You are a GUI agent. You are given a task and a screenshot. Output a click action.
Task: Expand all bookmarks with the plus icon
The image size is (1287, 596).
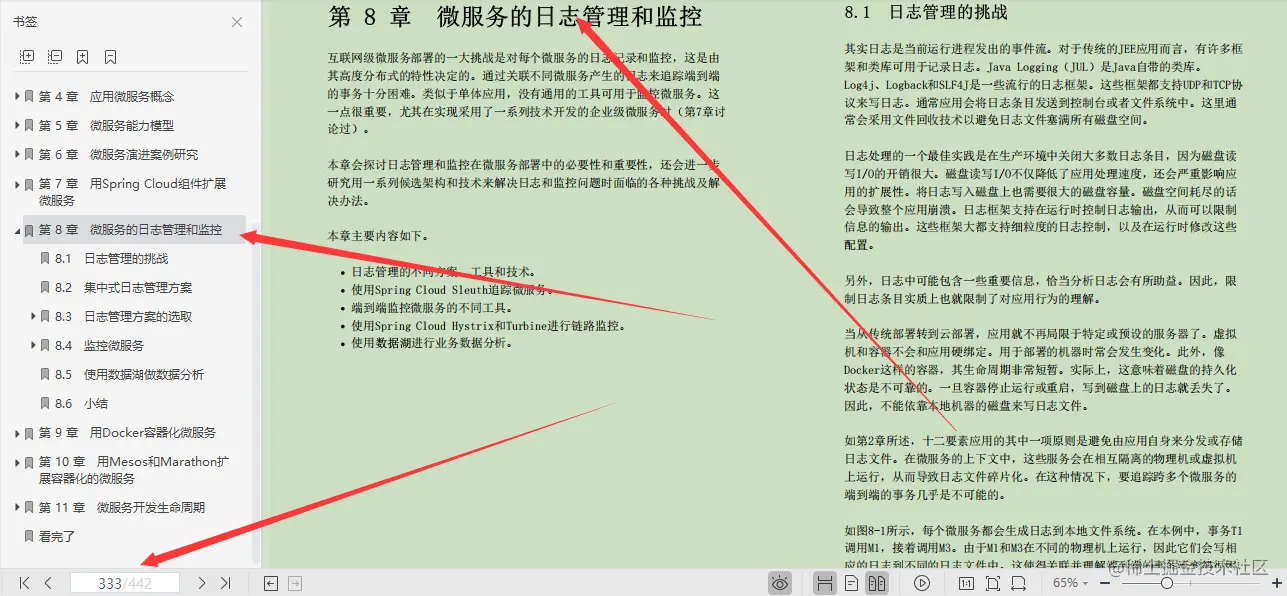pos(25,56)
